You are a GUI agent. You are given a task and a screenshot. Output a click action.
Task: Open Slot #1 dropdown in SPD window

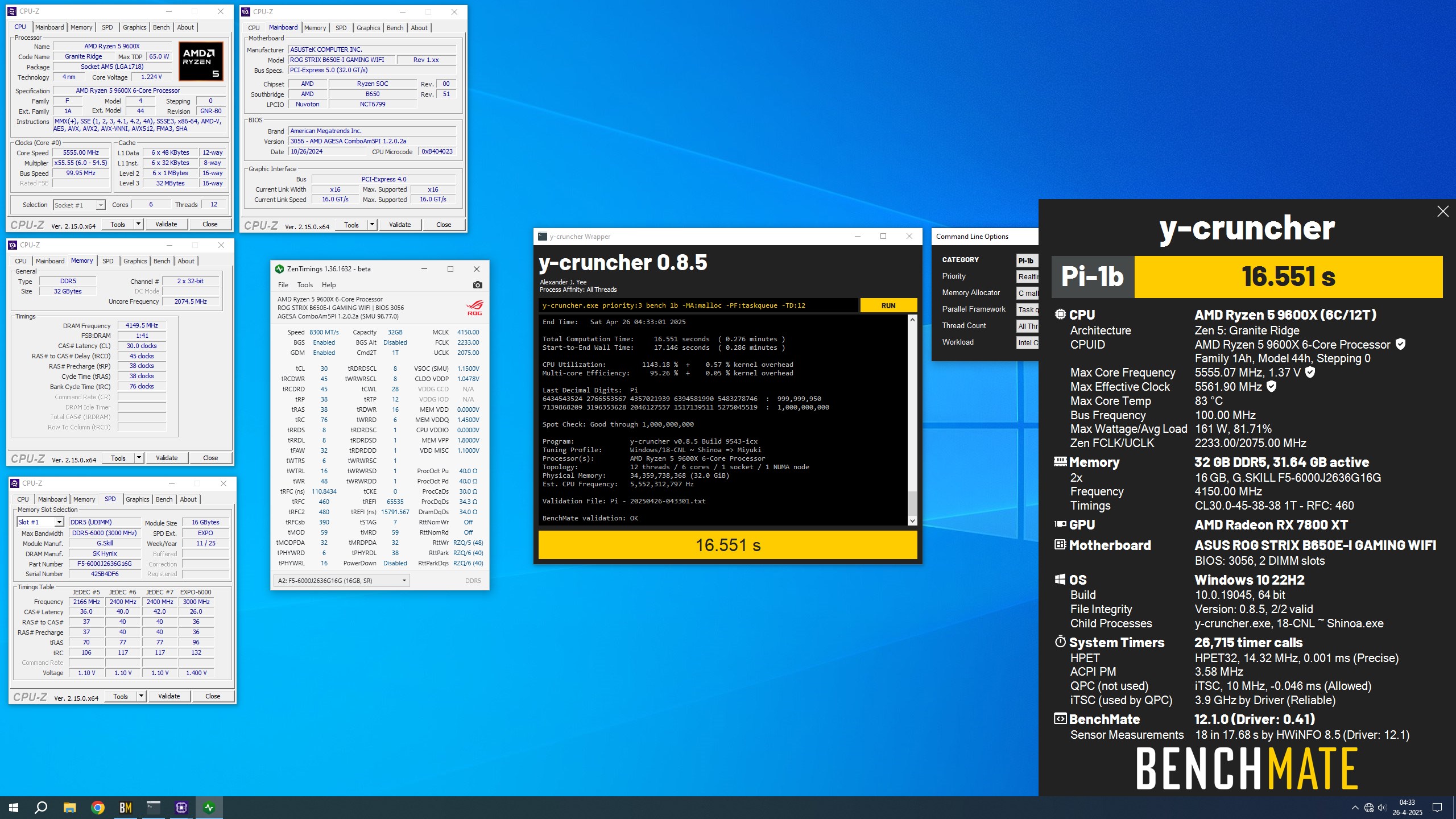coord(40,522)
